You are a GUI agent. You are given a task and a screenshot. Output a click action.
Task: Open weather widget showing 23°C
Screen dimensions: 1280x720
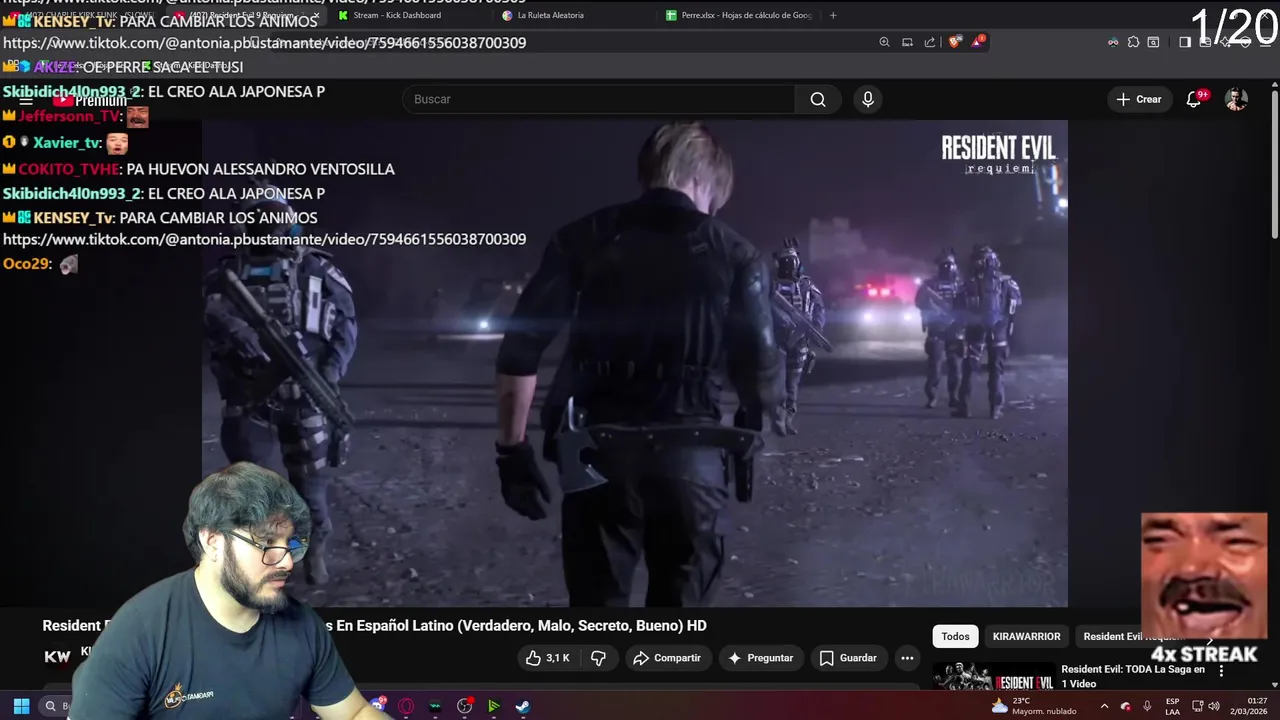tap(1034, 706)
